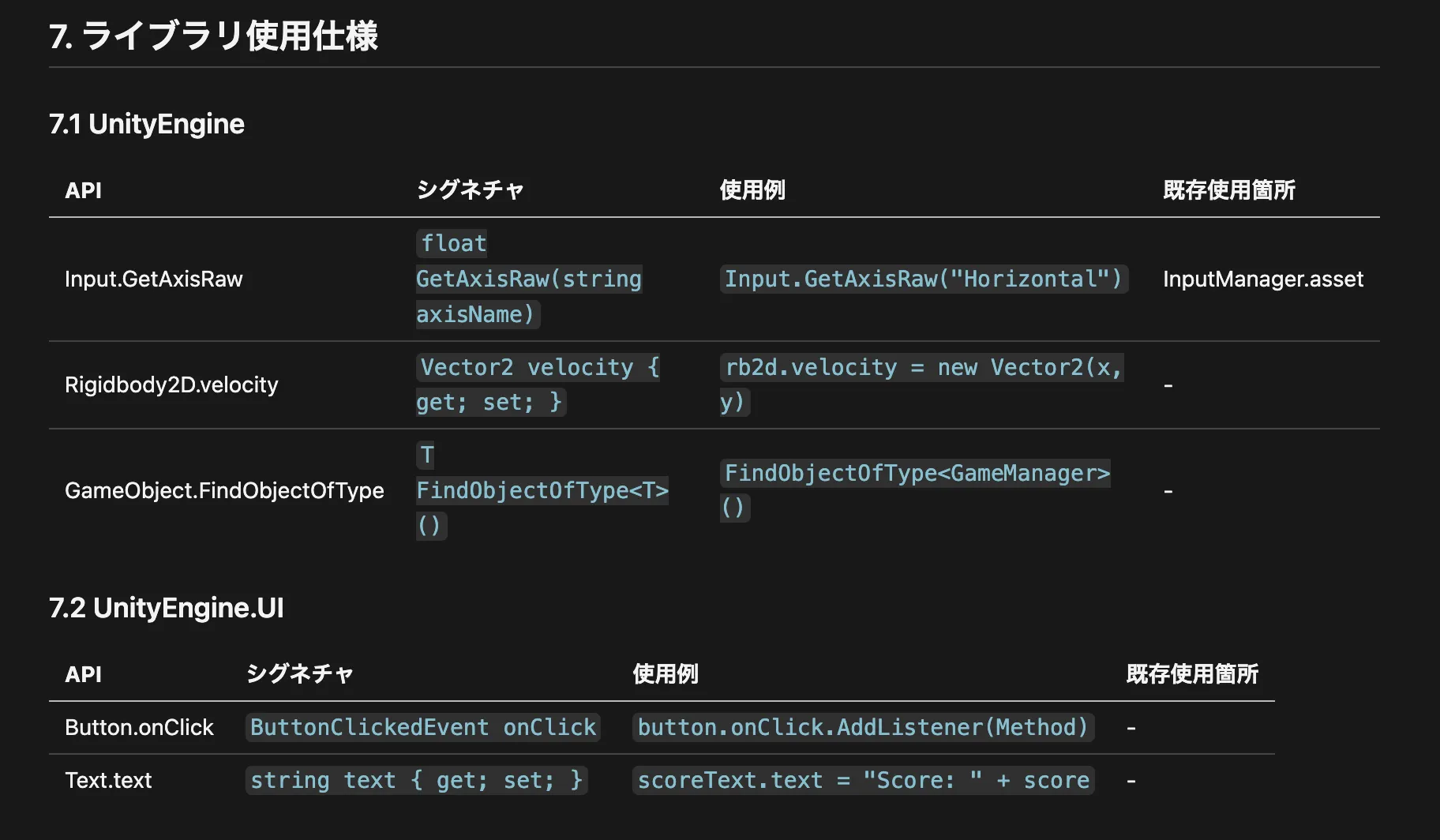Click '既存使用箇所' header in the UnityEngine table
Viewport: 1440px width, 840px height.
(x=1229, y=190)
